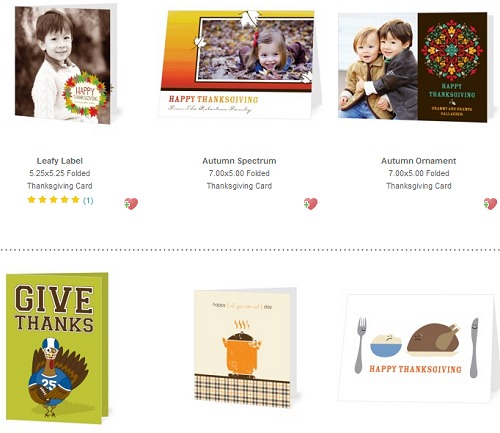Click Thanksgiving Card label under Leafy Label
The image size is (500, 433).
pyautogui.click(x=60, y=186)
